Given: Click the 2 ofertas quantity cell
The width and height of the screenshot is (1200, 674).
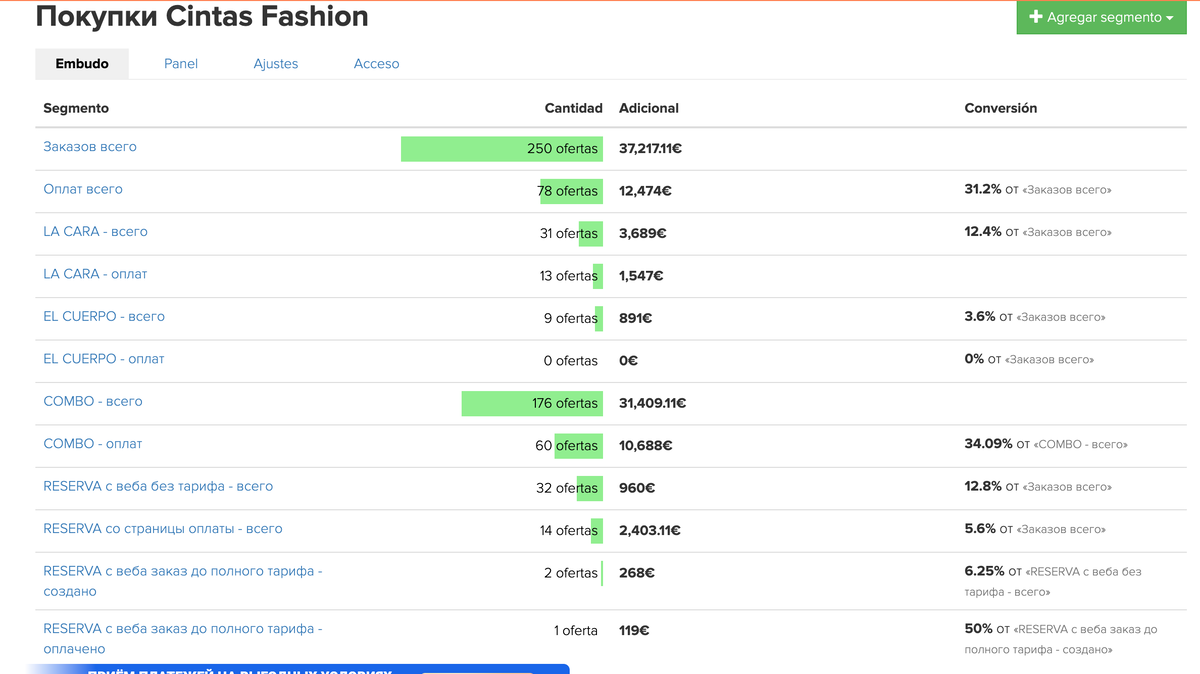Looking at the screenshot, I should [x=571, y=574].
